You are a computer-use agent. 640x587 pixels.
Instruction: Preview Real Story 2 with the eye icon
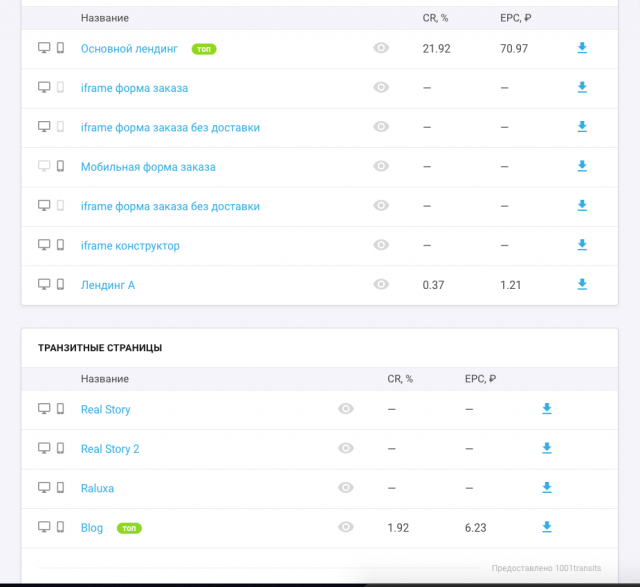[x=346, y=448]
